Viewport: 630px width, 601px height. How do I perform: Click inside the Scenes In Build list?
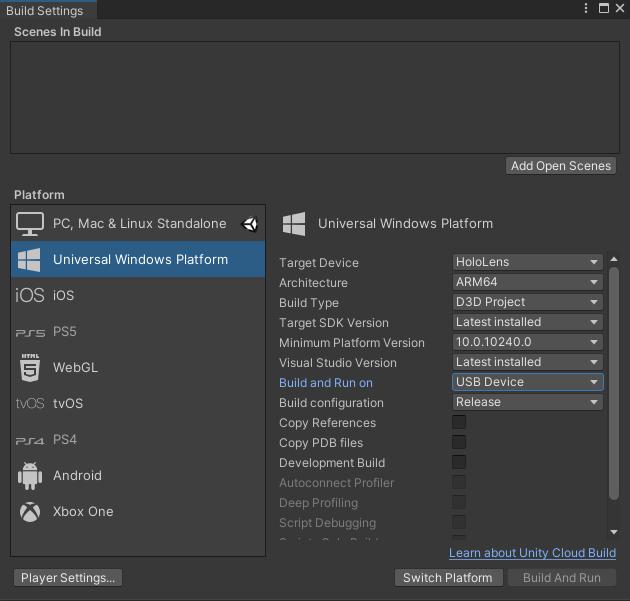coord(315,98)
